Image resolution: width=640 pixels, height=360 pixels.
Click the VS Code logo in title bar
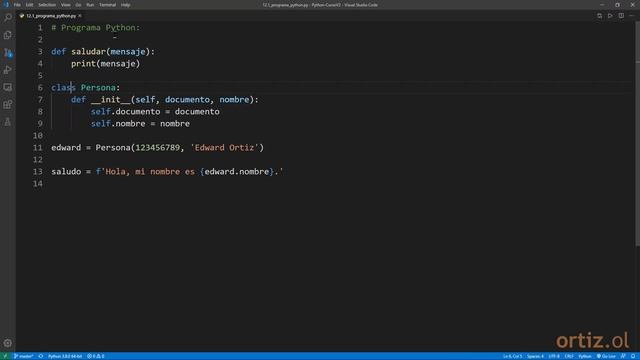[6, 5]
